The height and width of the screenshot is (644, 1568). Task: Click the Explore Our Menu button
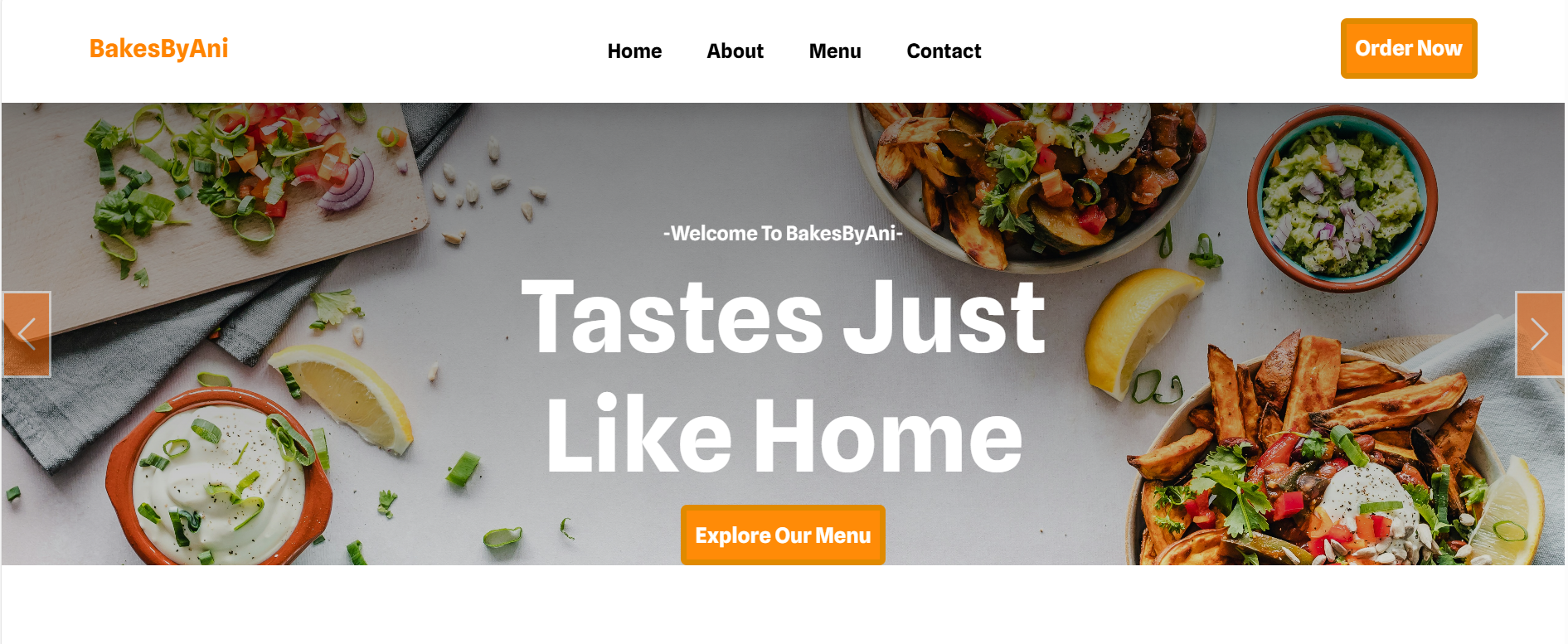tap(783, 535)
